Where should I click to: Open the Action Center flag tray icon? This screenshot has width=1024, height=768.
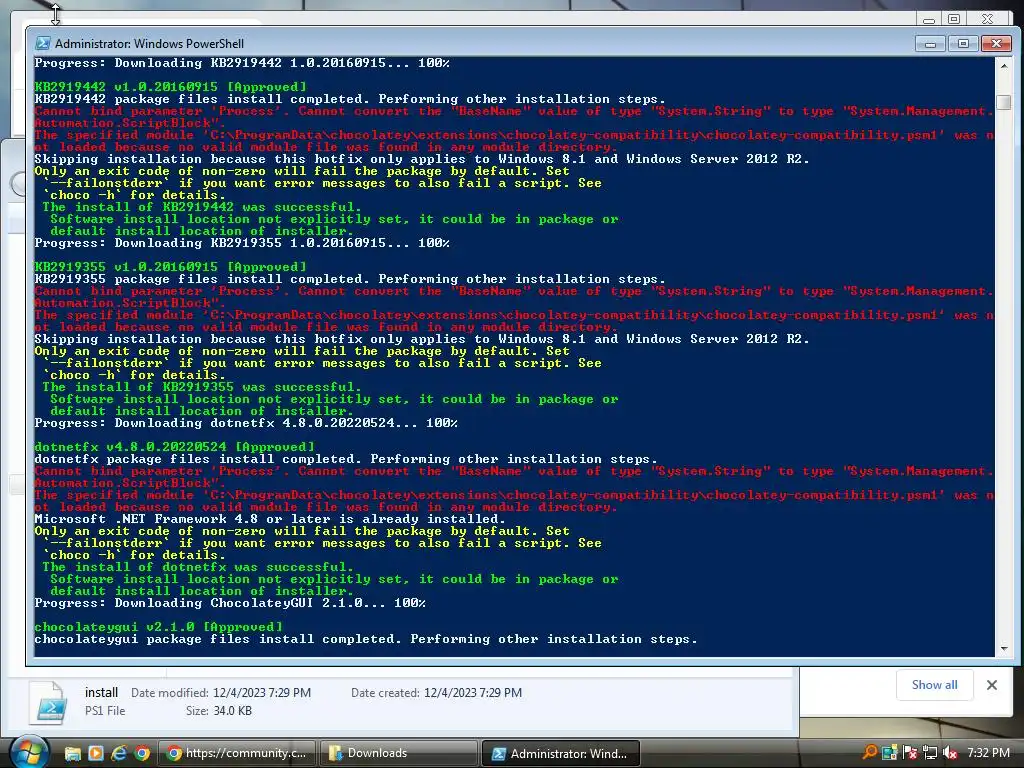909,752
